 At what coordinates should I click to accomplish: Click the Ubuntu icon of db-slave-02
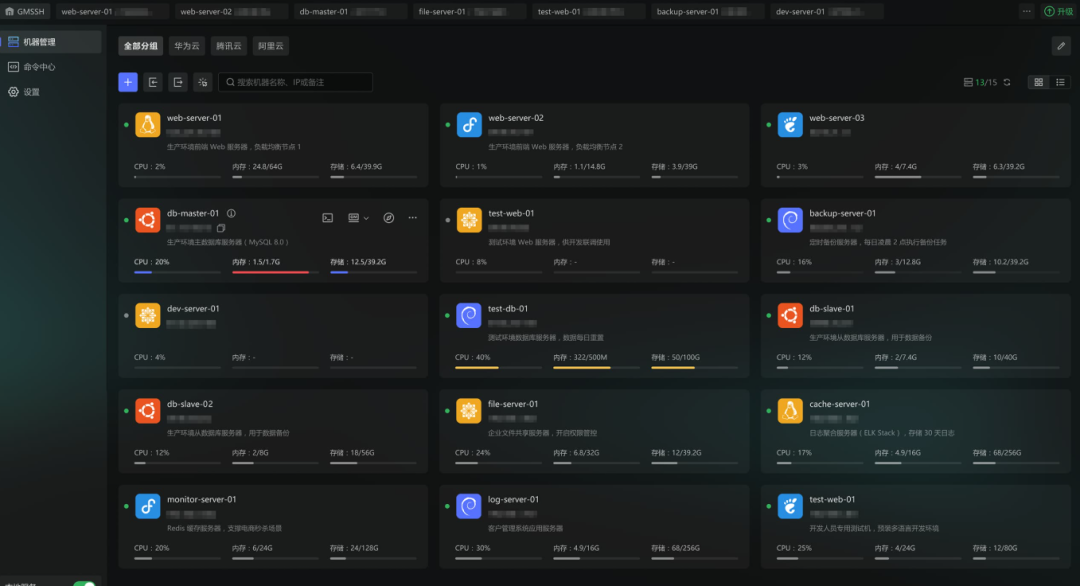click(x=147, y=411)
